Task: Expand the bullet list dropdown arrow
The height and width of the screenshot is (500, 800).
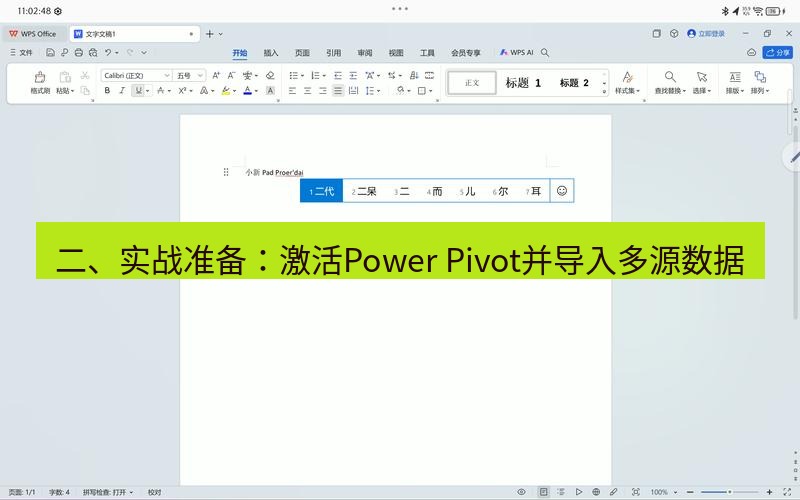Action: pos(302,76)
